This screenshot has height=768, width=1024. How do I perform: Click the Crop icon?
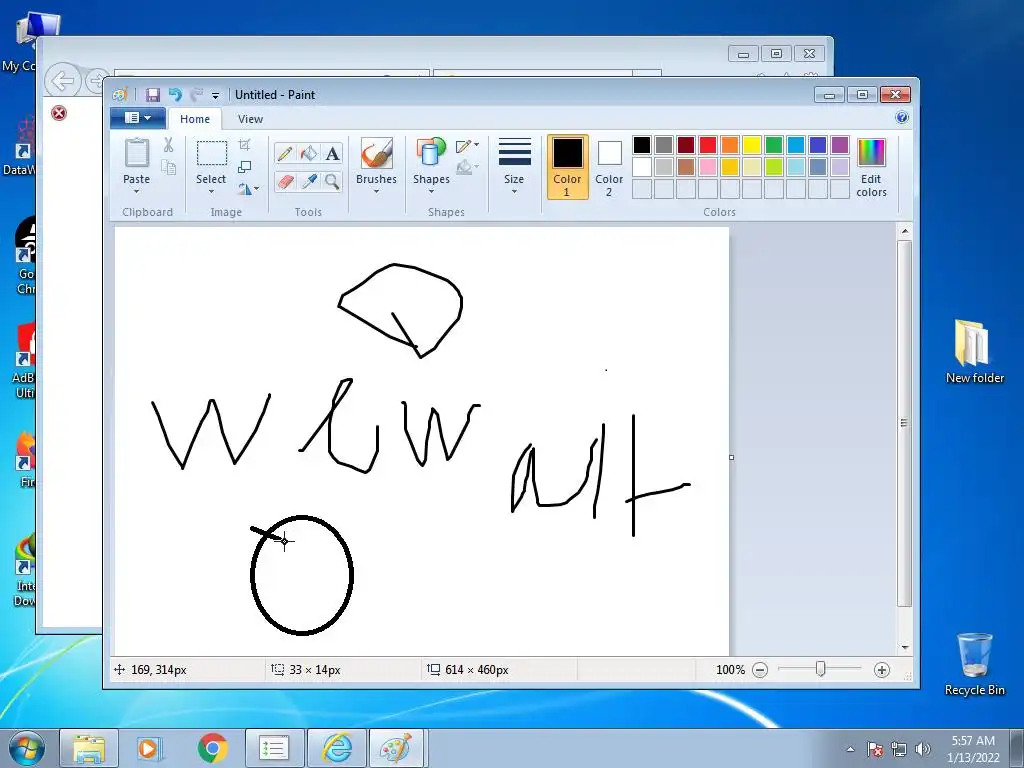click(x=244, y=145)
